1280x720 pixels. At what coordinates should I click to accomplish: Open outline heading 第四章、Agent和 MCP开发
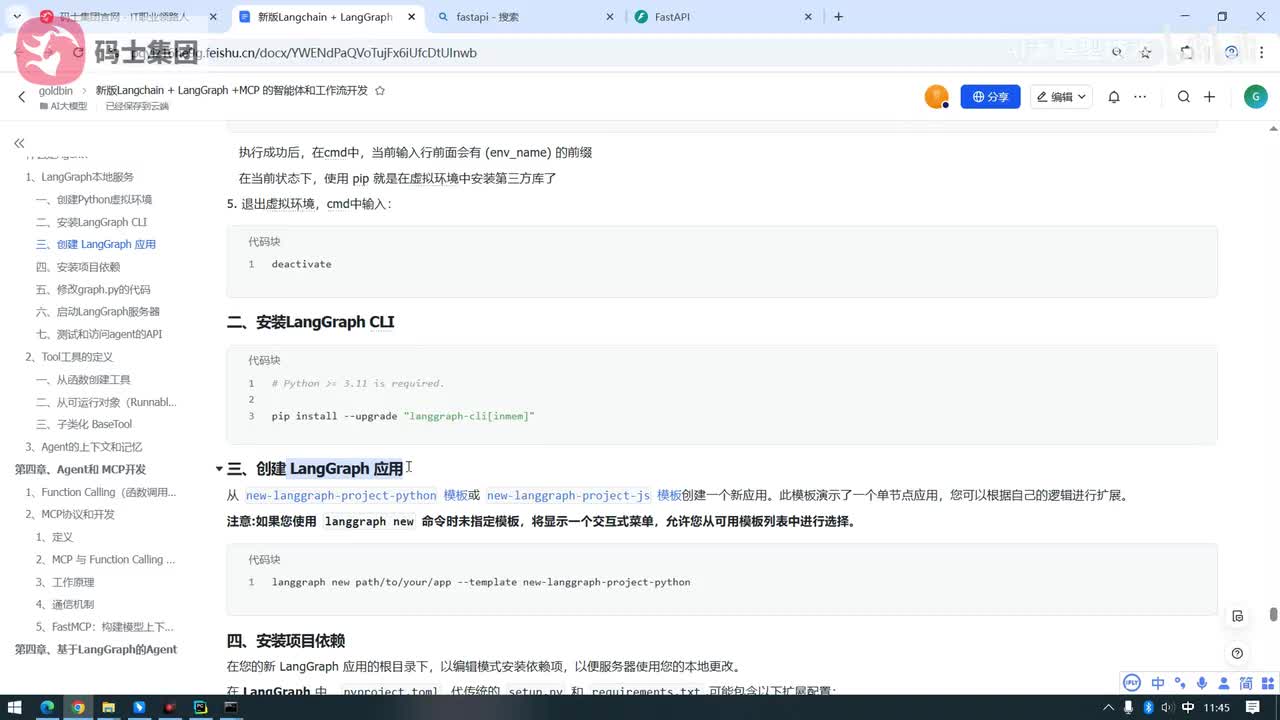click(80, 469)
